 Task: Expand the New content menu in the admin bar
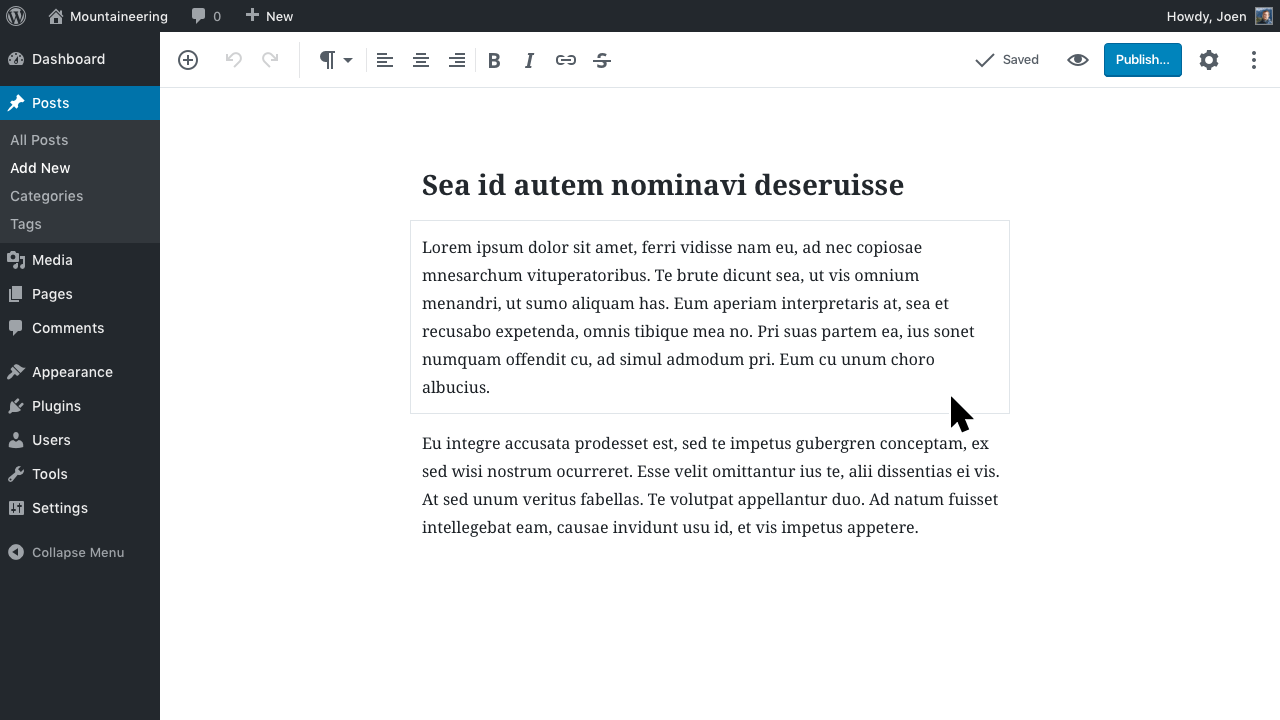pos(269,16)
